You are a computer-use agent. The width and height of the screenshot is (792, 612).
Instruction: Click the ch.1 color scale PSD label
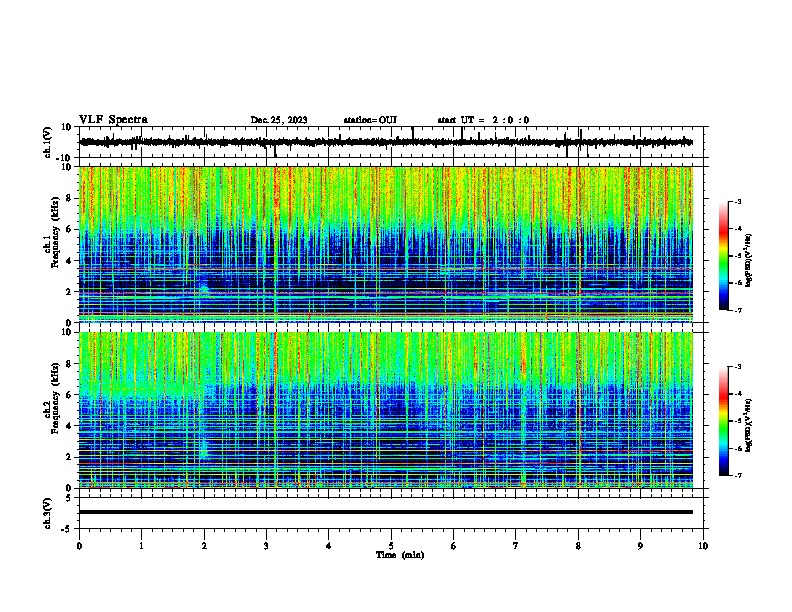click(x=748, y=261)
